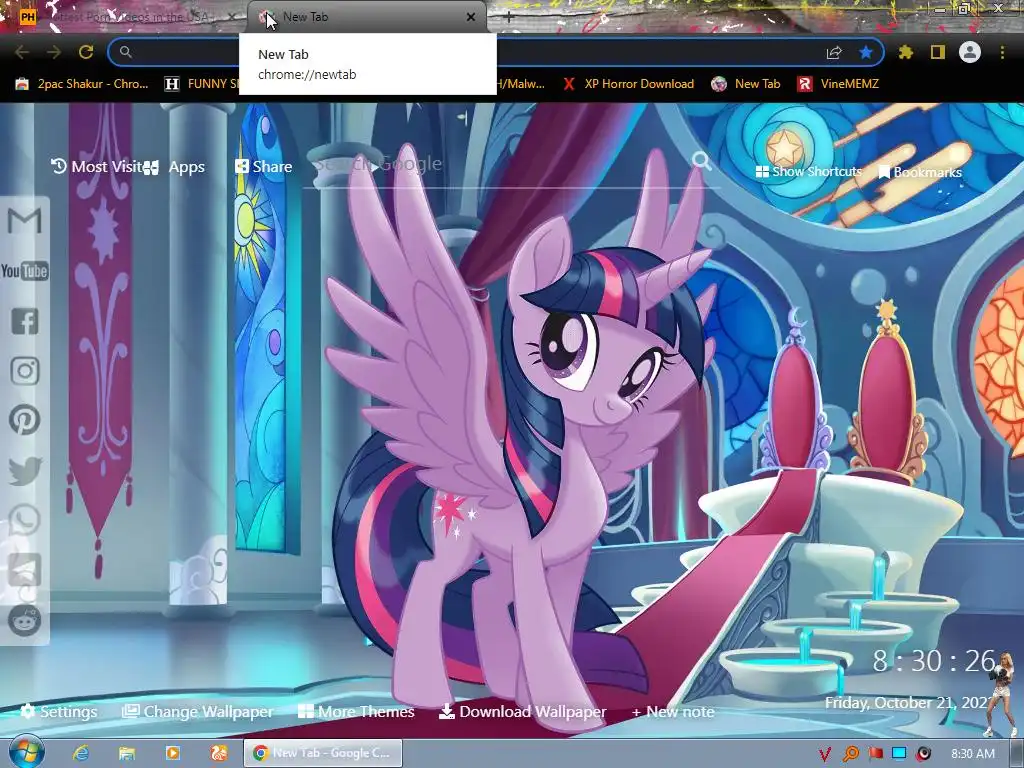Add a note with + New note

(x=673, y=712)
